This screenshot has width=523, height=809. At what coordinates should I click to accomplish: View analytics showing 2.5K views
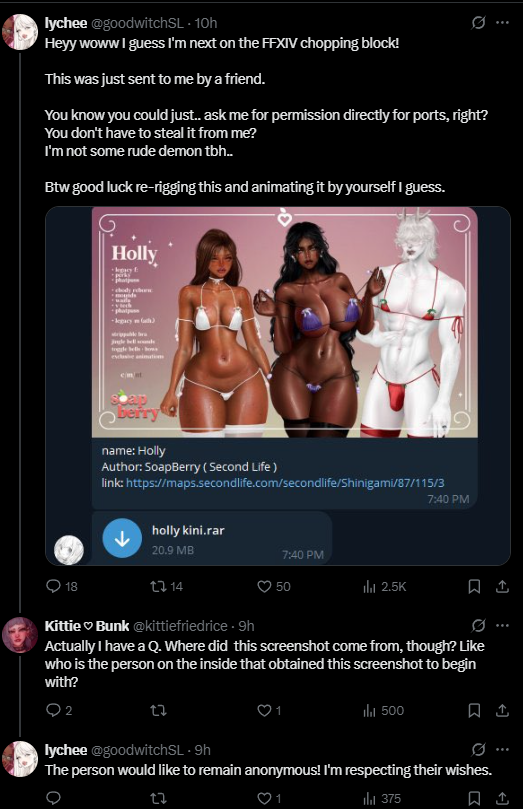click(x=385, y=586)
